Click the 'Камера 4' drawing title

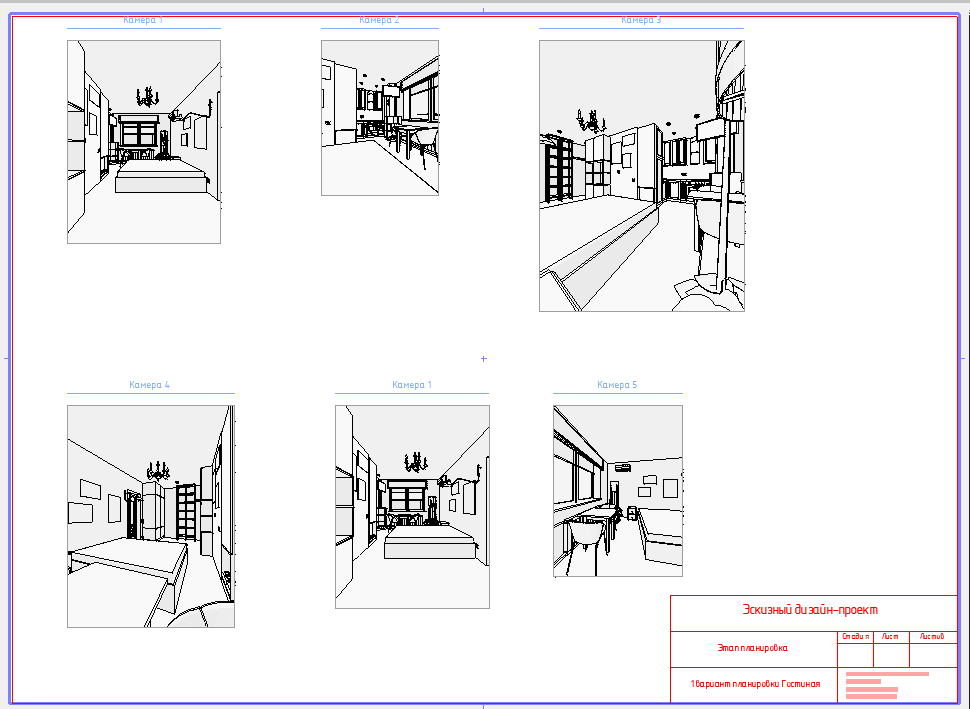tap(149, 385)
